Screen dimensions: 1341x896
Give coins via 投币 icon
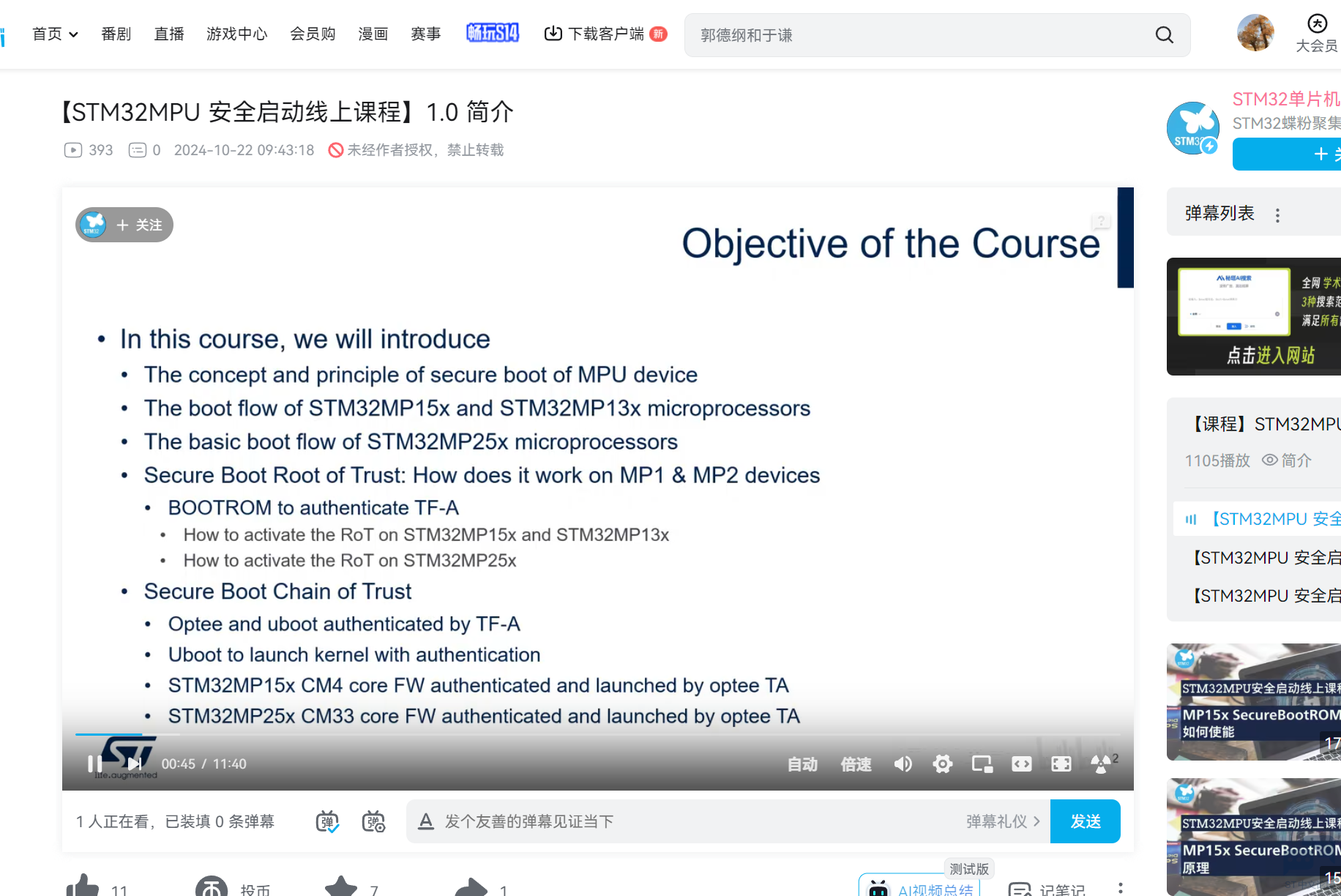coord(212,887)
